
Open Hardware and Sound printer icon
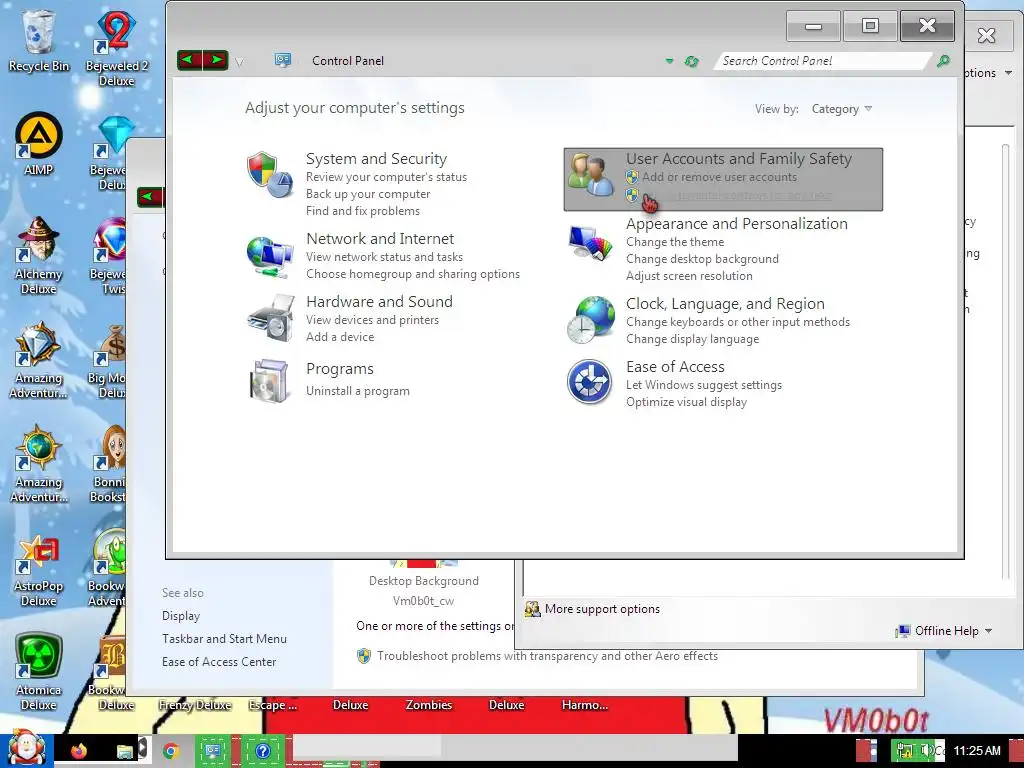point(270,318)
